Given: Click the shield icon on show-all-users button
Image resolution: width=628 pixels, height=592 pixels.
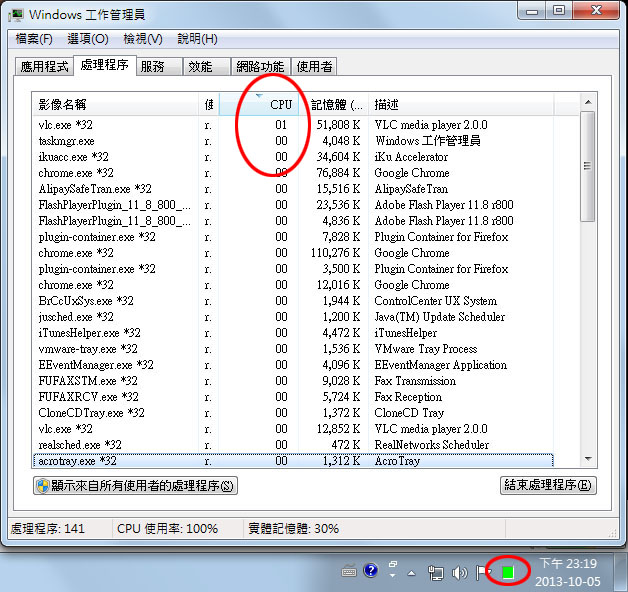Looking at the screenshot, I should [x=42, y=485].
